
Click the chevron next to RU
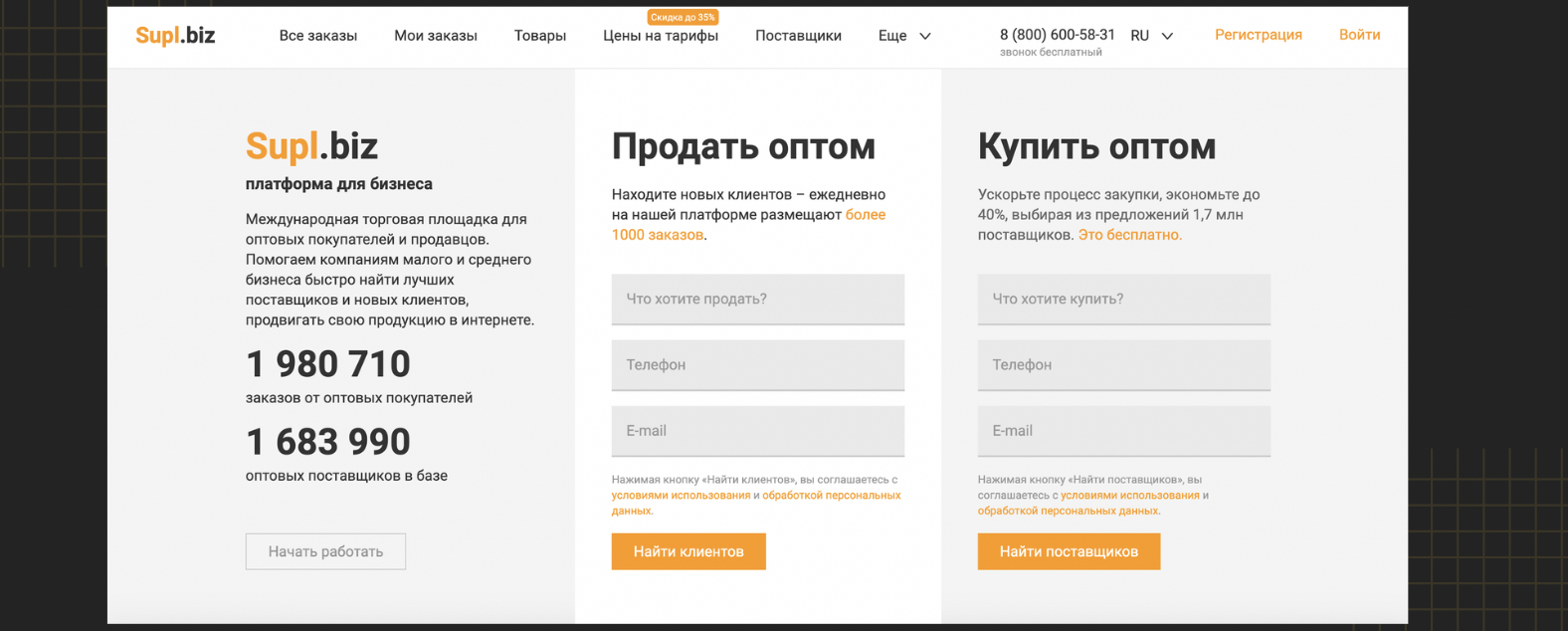tap(1168, 36)
